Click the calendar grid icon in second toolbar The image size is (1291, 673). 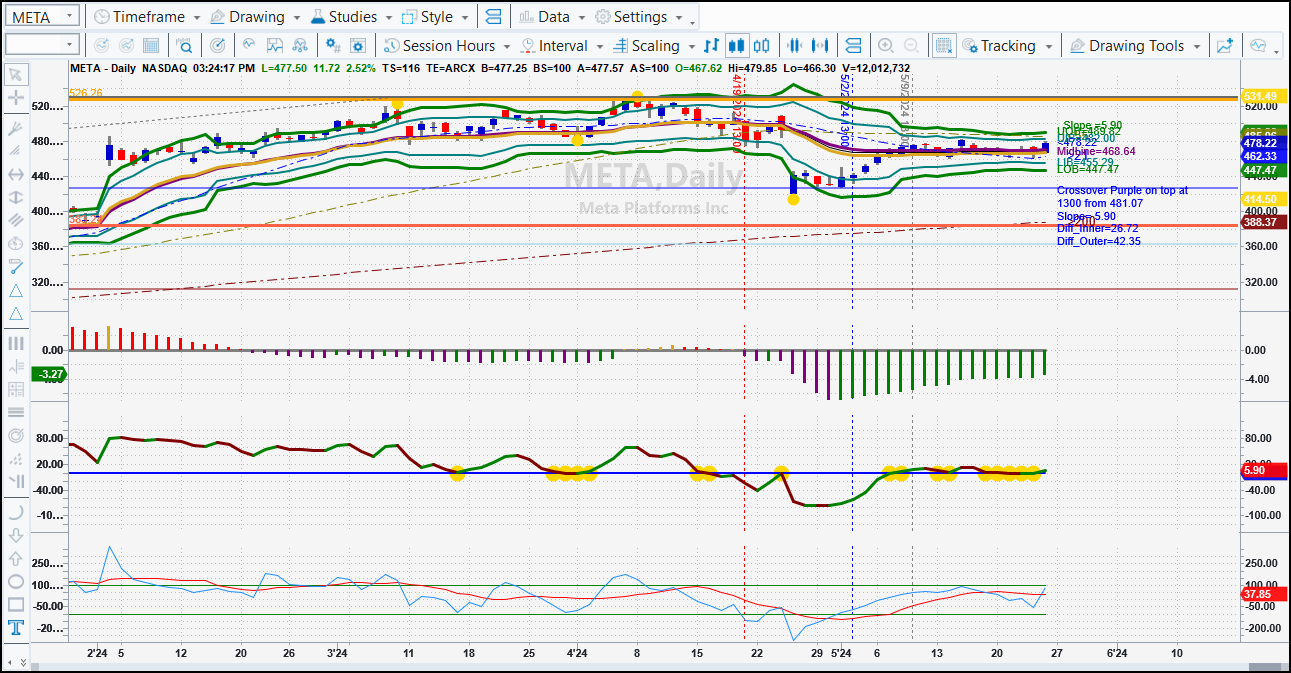[150, 45]
